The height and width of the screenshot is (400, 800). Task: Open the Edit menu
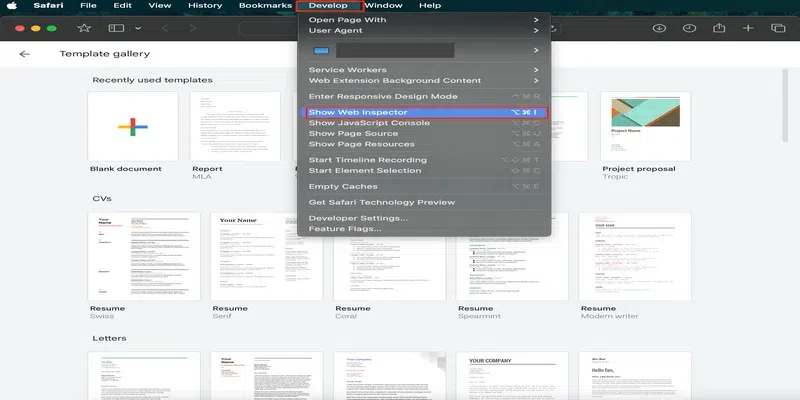coord(122,6)
